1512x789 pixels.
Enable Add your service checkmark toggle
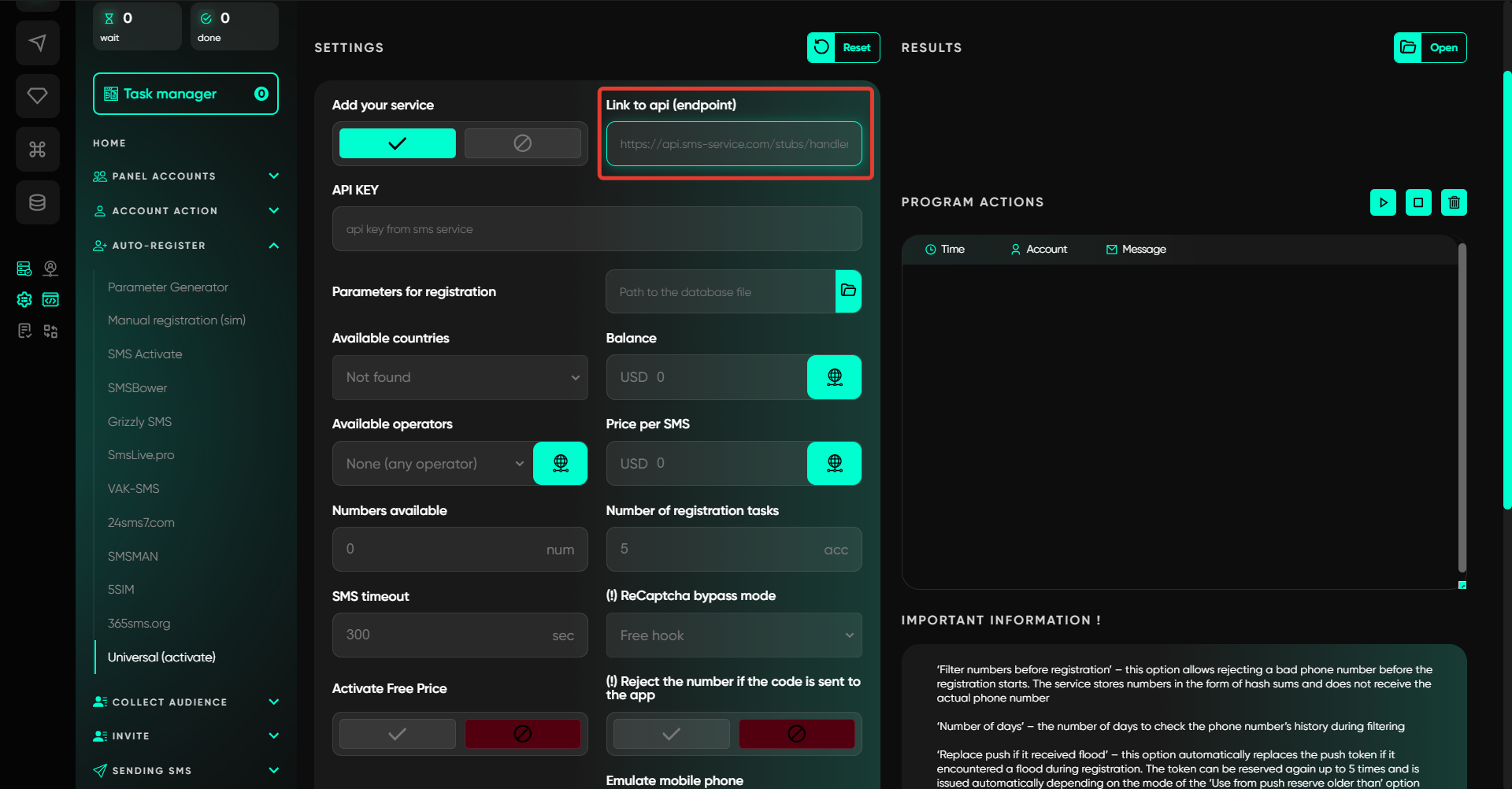tap(397, 143)
